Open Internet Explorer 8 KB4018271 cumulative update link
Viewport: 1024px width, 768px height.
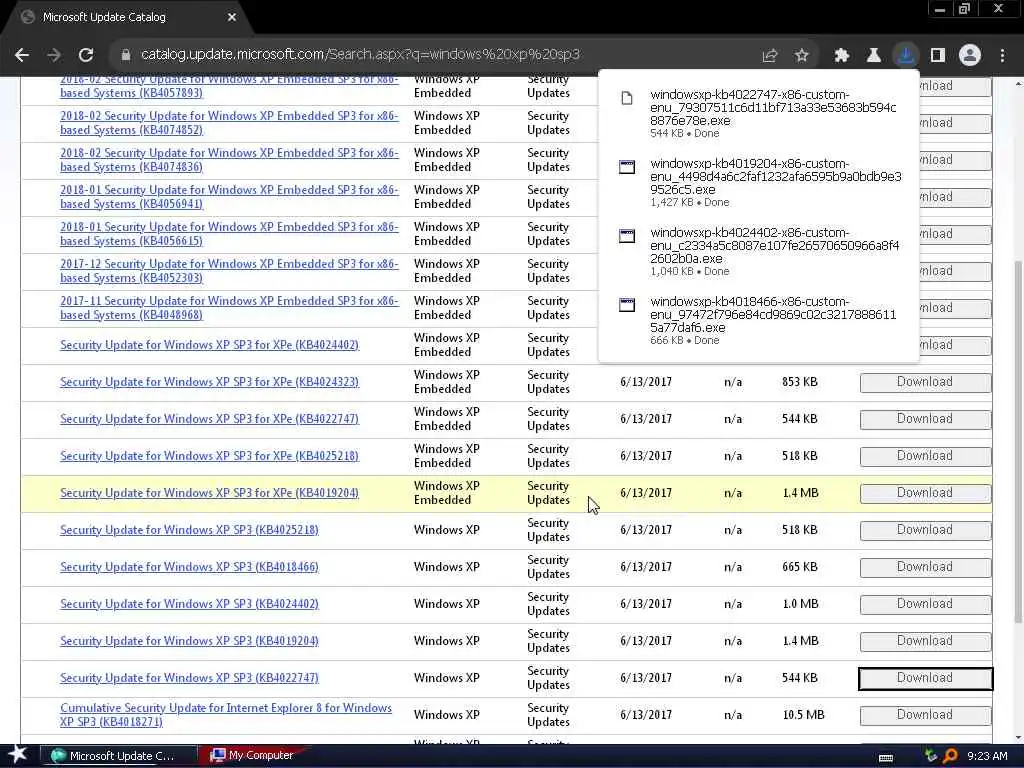[x=226, y=715]
